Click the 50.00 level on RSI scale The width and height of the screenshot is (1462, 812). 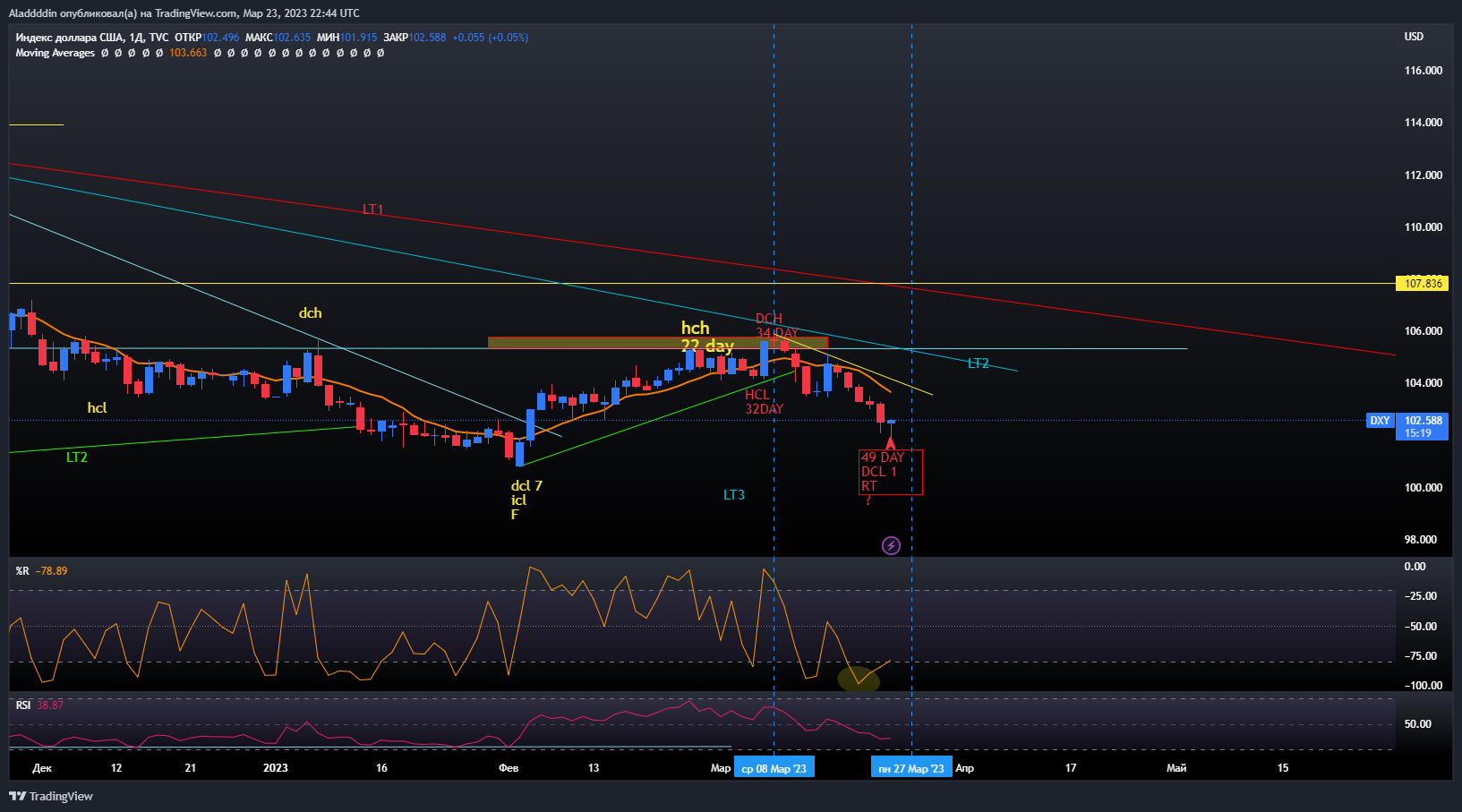pos(1418,724)
